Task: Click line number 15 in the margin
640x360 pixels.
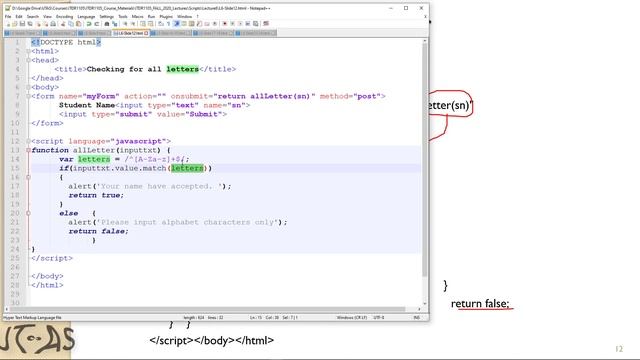Action: point(15,168)
